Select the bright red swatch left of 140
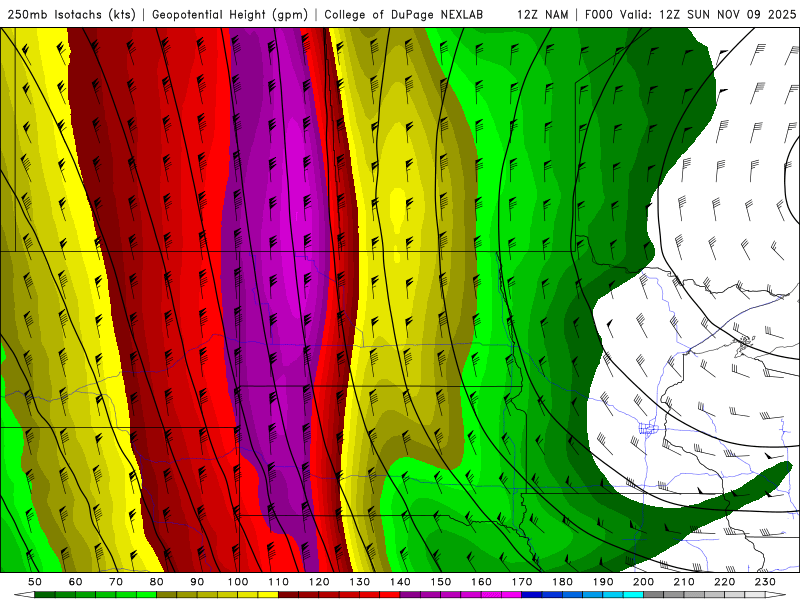The width and height of the screenshot is (800, 600). tap(390, 595)
